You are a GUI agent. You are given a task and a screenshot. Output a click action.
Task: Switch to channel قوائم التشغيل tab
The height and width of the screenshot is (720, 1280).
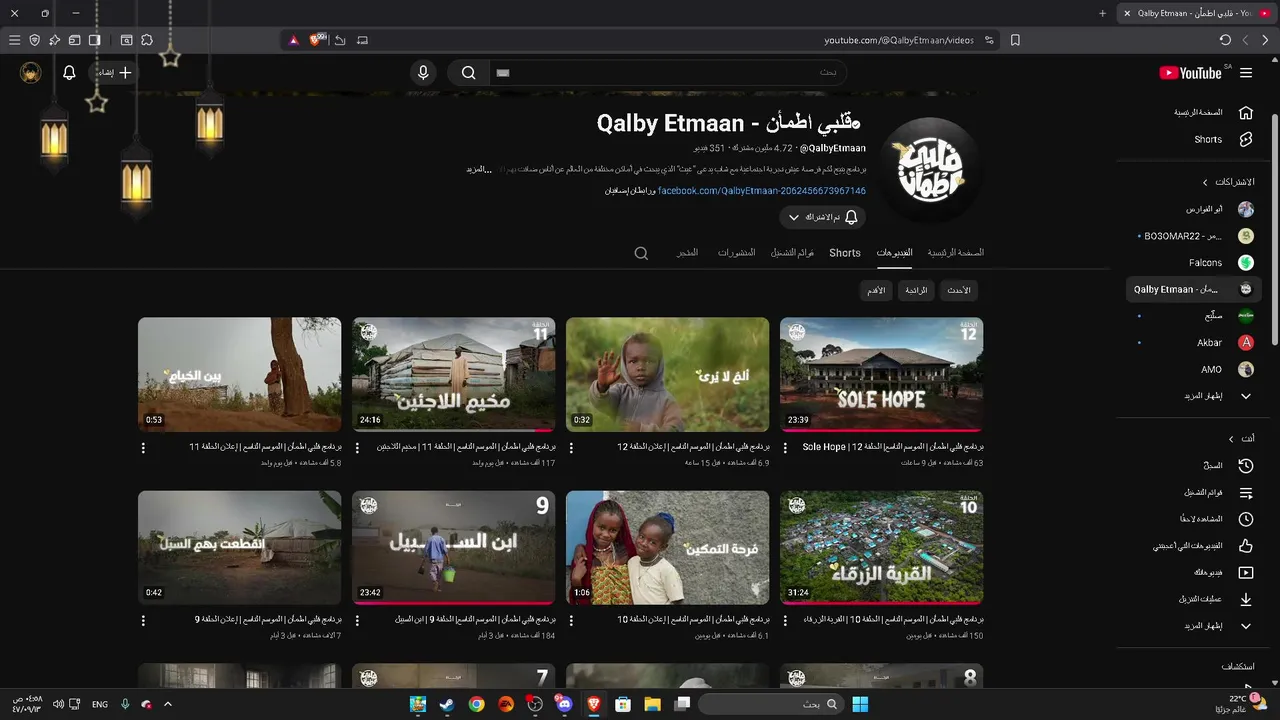click(792, 253)
